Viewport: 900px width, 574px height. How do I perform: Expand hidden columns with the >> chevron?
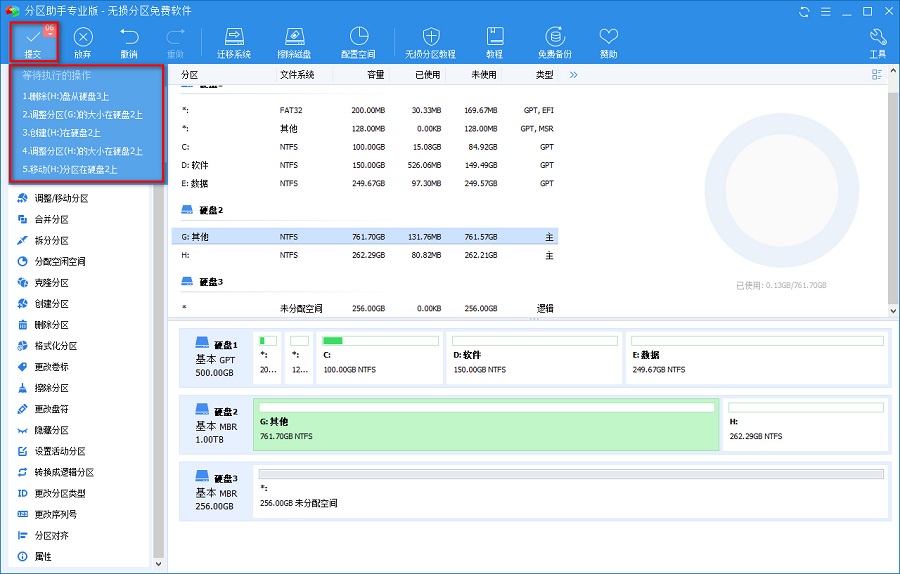tap(574, 75)
